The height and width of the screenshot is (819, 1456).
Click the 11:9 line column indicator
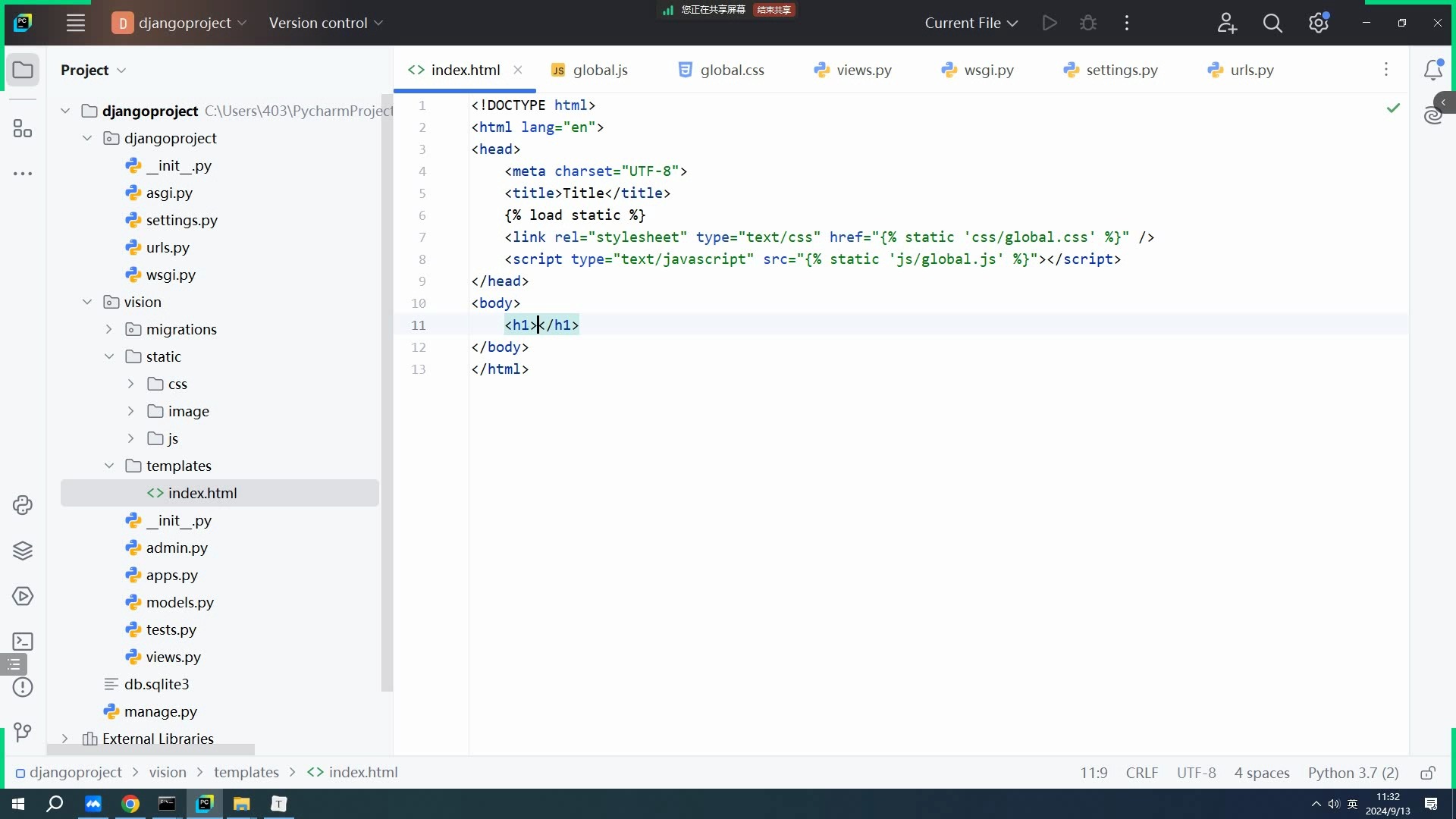click(x=1094, y=773)
